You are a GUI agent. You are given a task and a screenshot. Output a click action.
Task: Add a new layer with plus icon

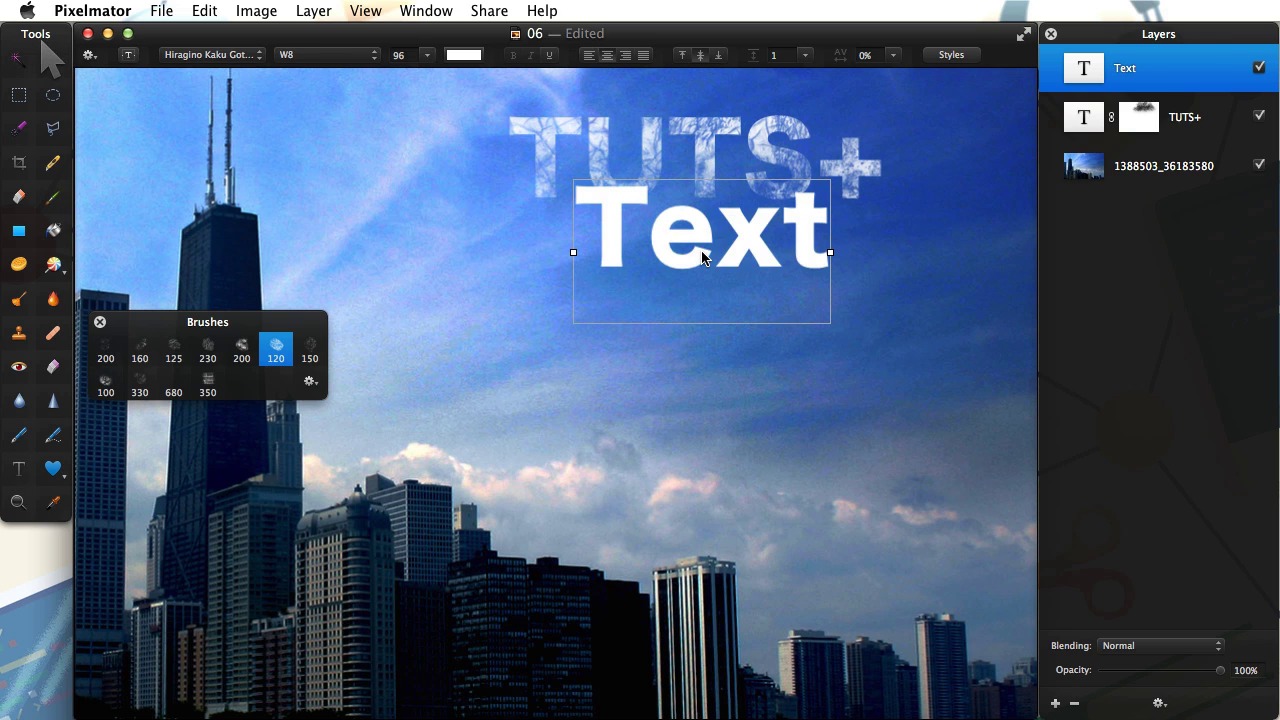1055,703
